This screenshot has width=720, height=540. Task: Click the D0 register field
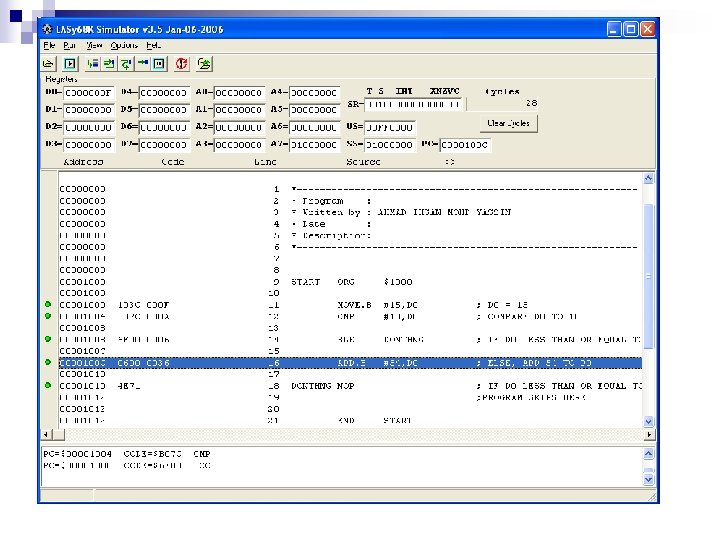click(89, 93)
